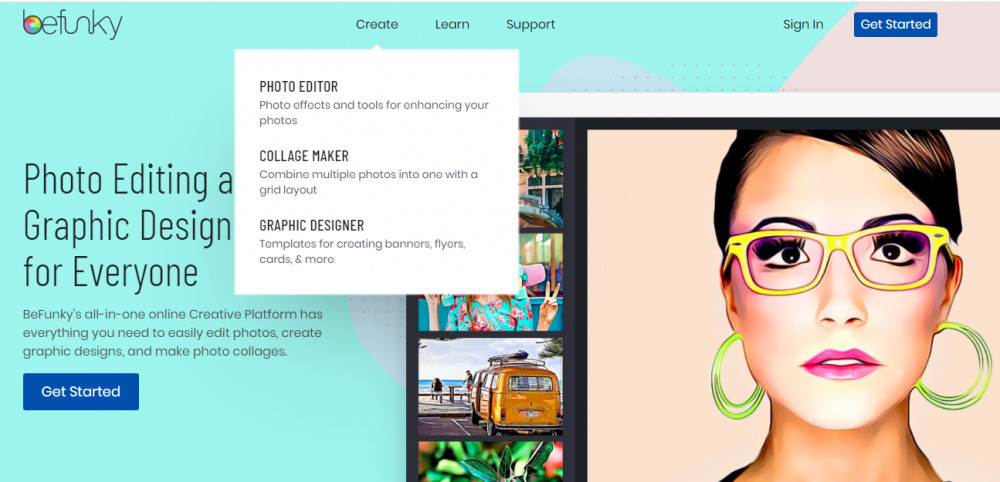Select Collage Maker from the menu
The height and width of the screenshot is (482, 1000).
[304, 156]
